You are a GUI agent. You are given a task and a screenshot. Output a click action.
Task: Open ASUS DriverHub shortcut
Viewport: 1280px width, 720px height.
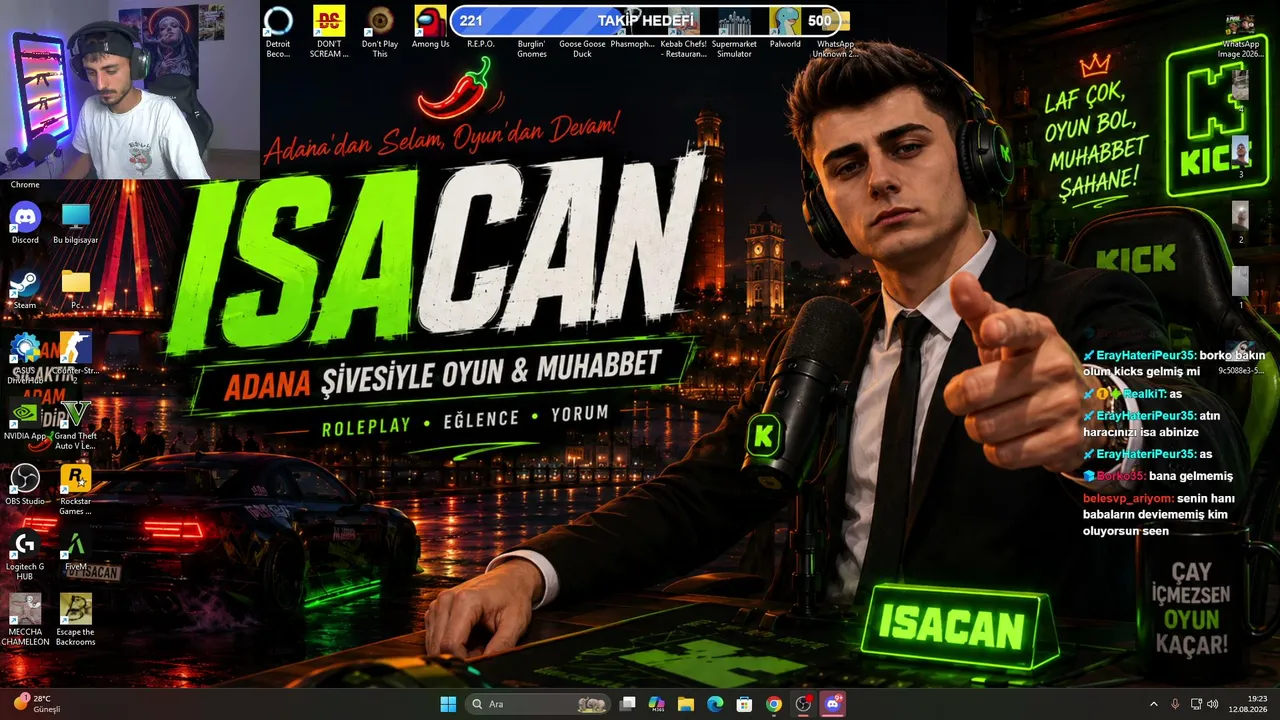coord(25,358)
